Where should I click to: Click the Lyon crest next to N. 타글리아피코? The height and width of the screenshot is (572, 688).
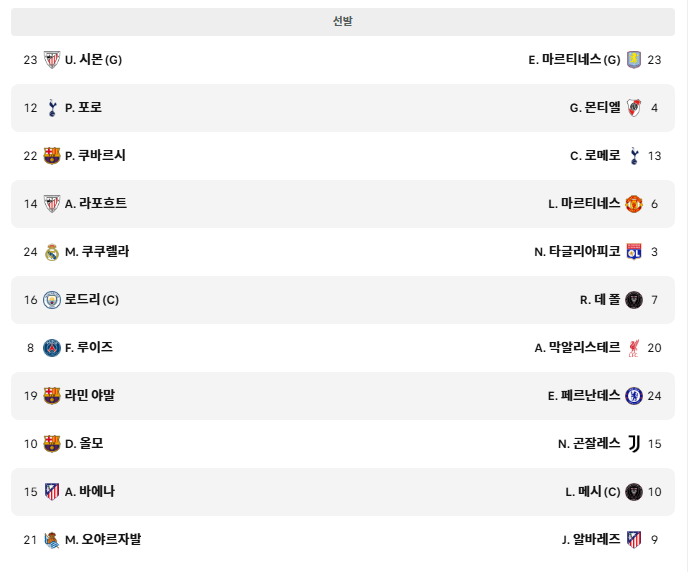point(634,252)
